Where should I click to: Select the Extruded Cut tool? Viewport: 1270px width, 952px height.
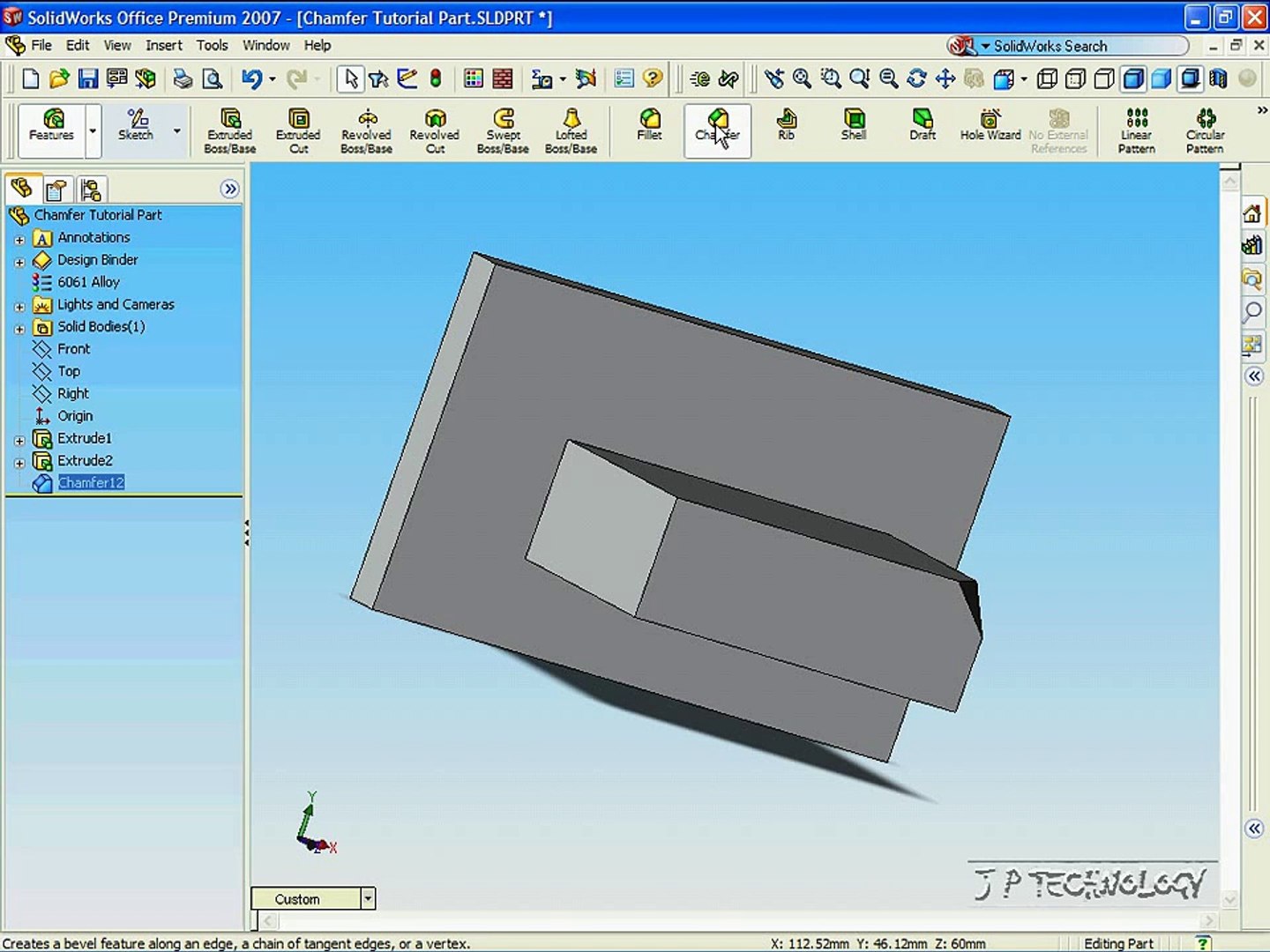[x=298, y=130]
